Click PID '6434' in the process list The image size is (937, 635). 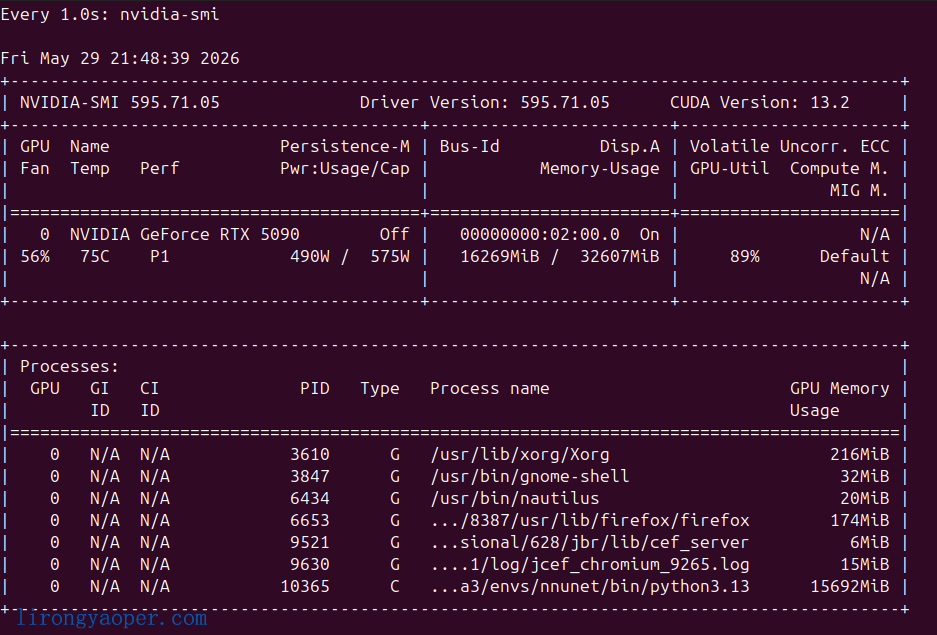coord(310,498)
